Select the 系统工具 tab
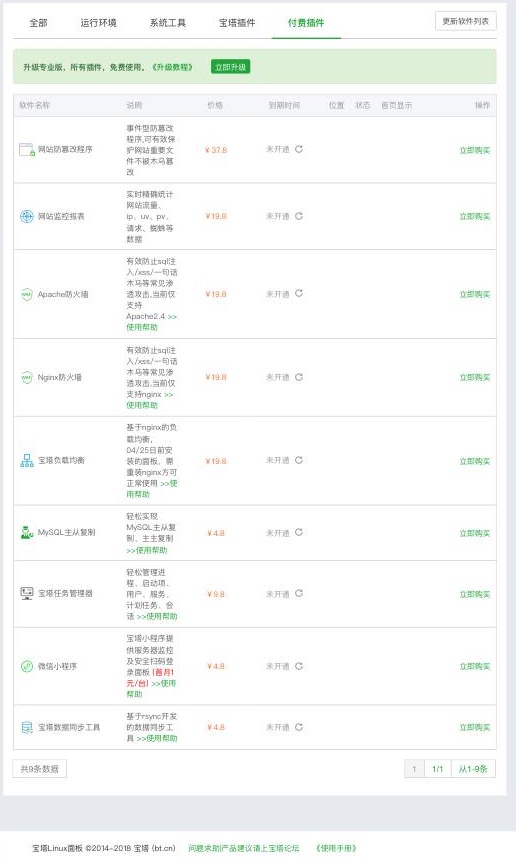This screenshot has width=516, height=864. tap(168, 23)
